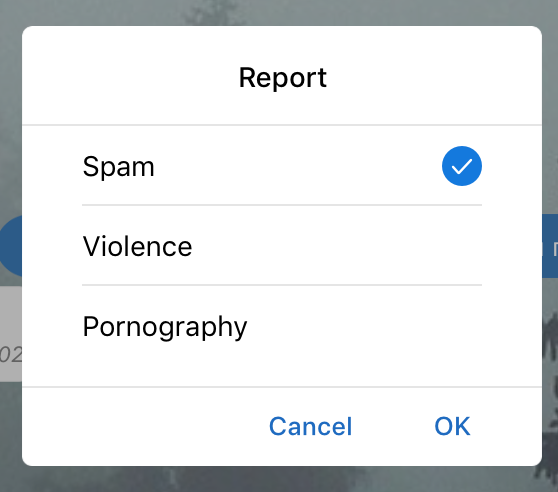Click the blue rounded button behind dialog's left edge
Screen dimensions: 558x492
(11, 245)
